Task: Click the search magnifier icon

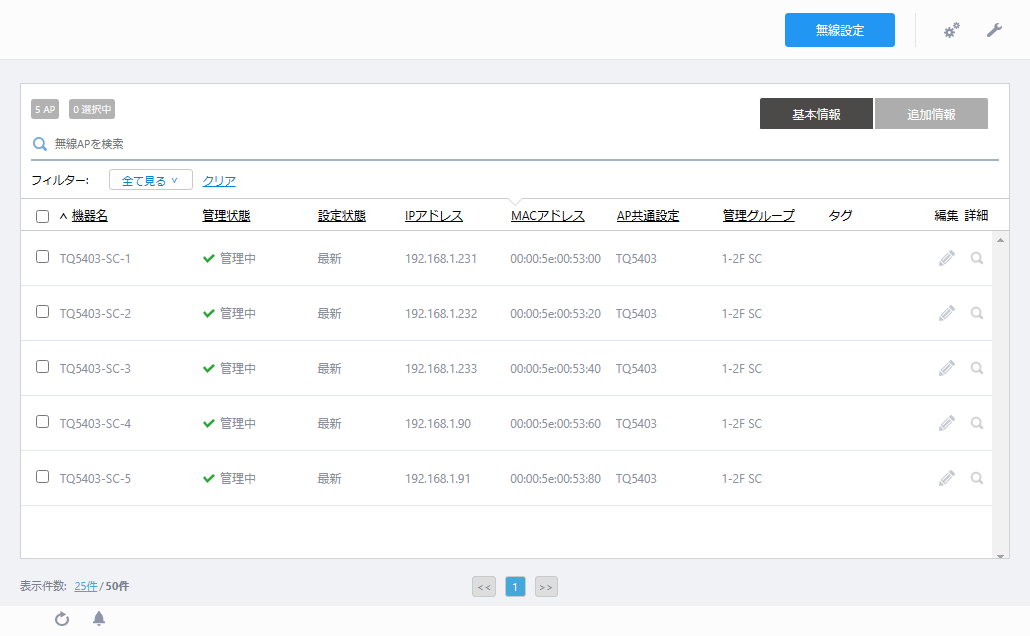Action: click(x=40, y=144)
